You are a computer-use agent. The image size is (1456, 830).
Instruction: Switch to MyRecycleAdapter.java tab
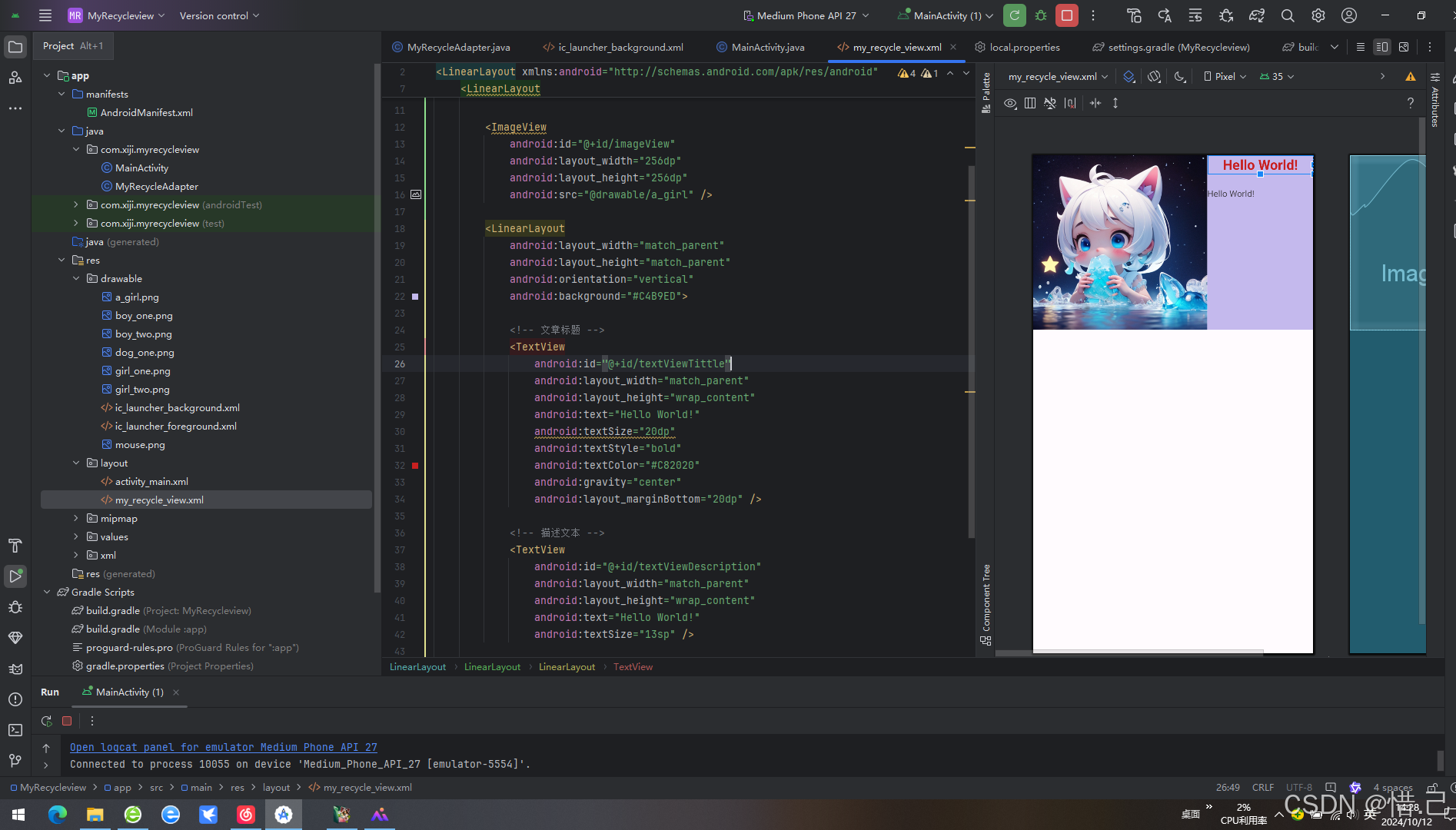pyautogui.click(x=451, y=47)
